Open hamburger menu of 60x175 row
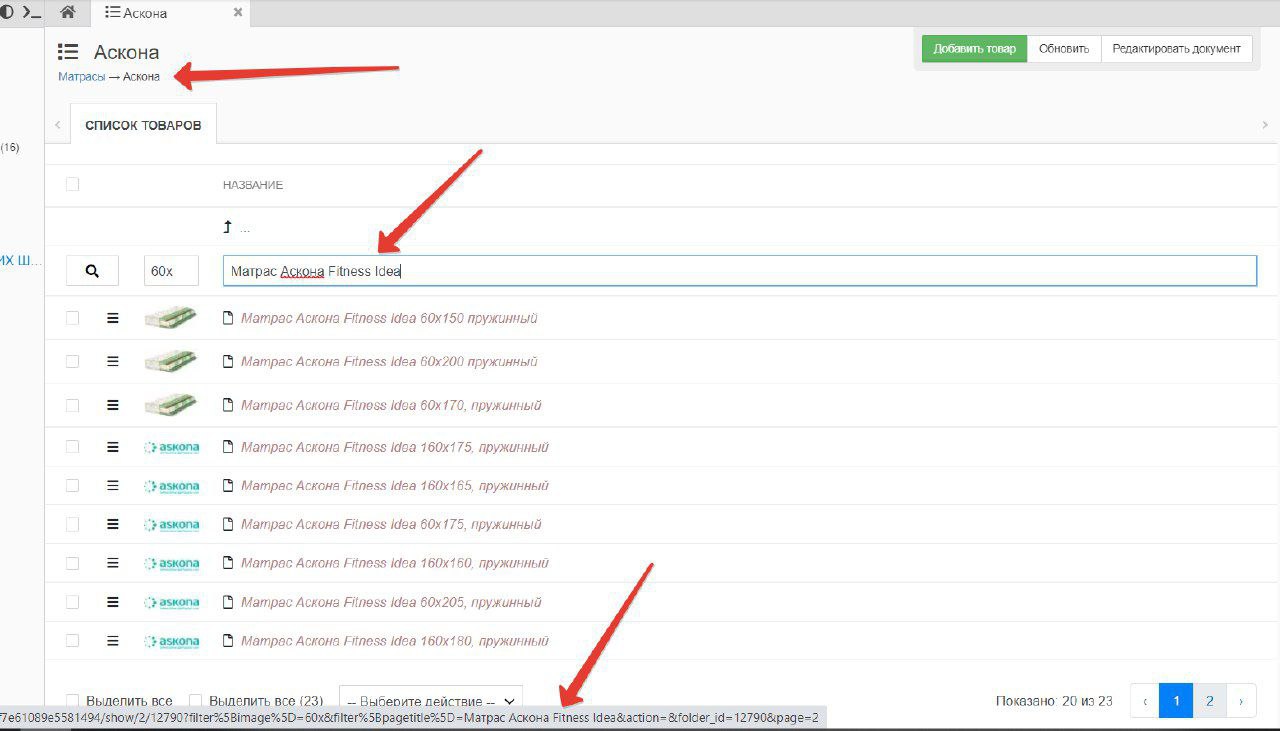This screenshot has width=1280, height=731. click(x=113, y=524)
